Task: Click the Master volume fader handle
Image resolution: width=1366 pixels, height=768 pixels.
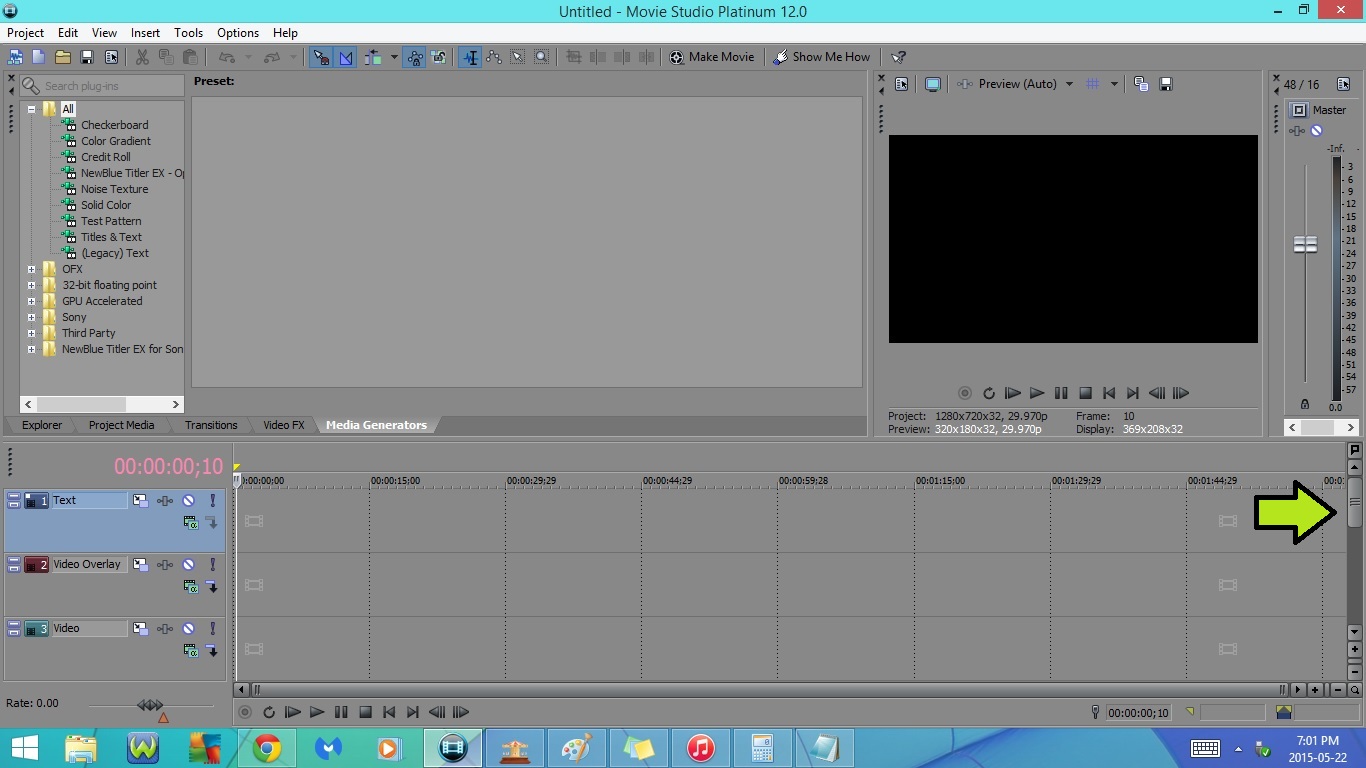Action: pos(1305,245)
